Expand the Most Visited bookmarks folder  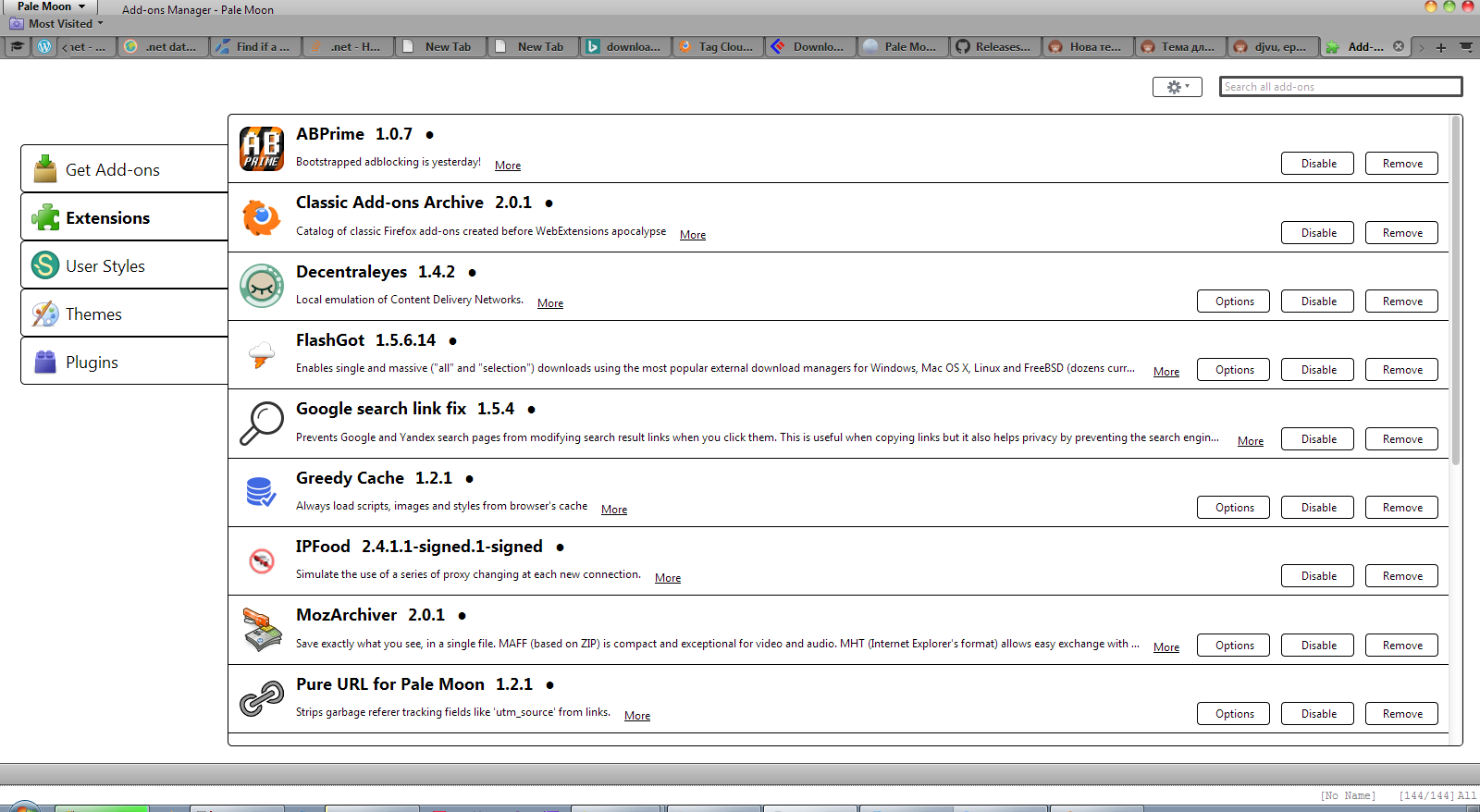point(57,23)
